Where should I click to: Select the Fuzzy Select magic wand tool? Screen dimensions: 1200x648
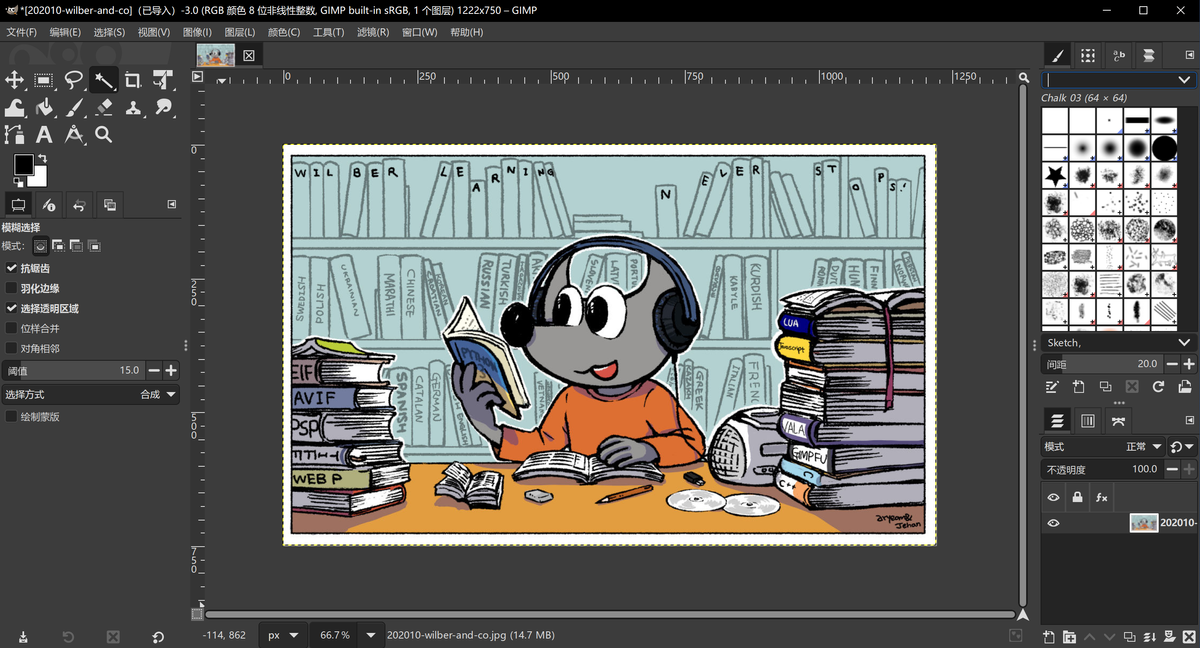click(x=103, y=80)
